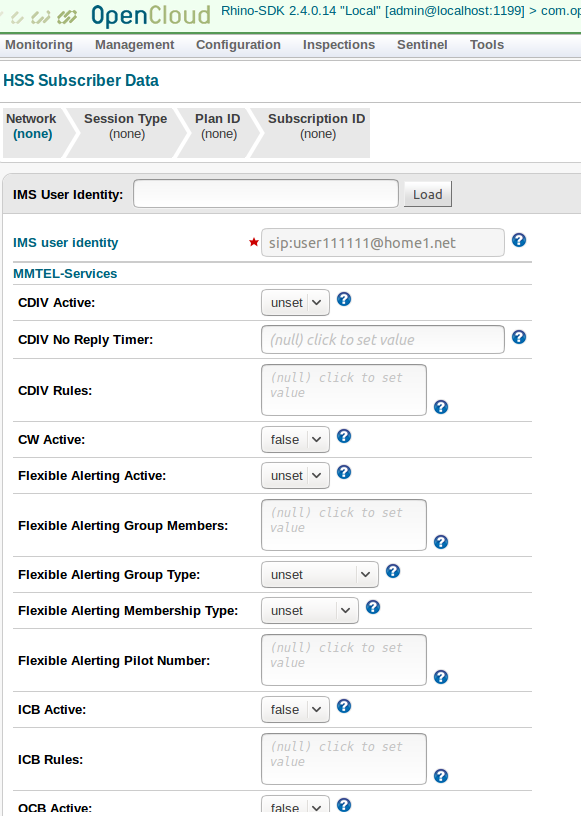Click the help icon next to CW Active

(343, 436)
